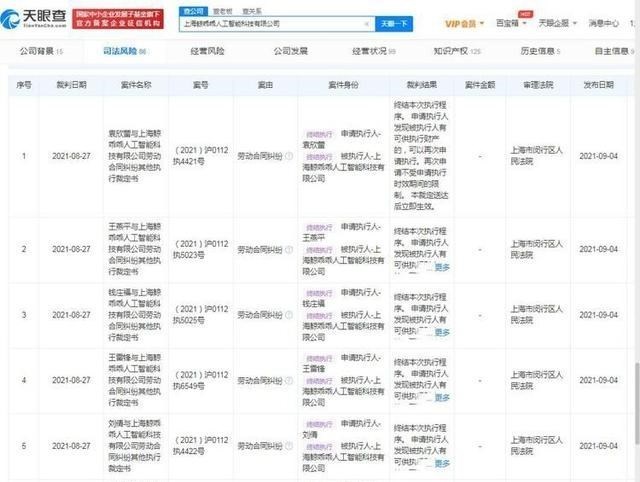Open the case title in row 4
Viewport: 640px width, 482px height.
point(135,380)
